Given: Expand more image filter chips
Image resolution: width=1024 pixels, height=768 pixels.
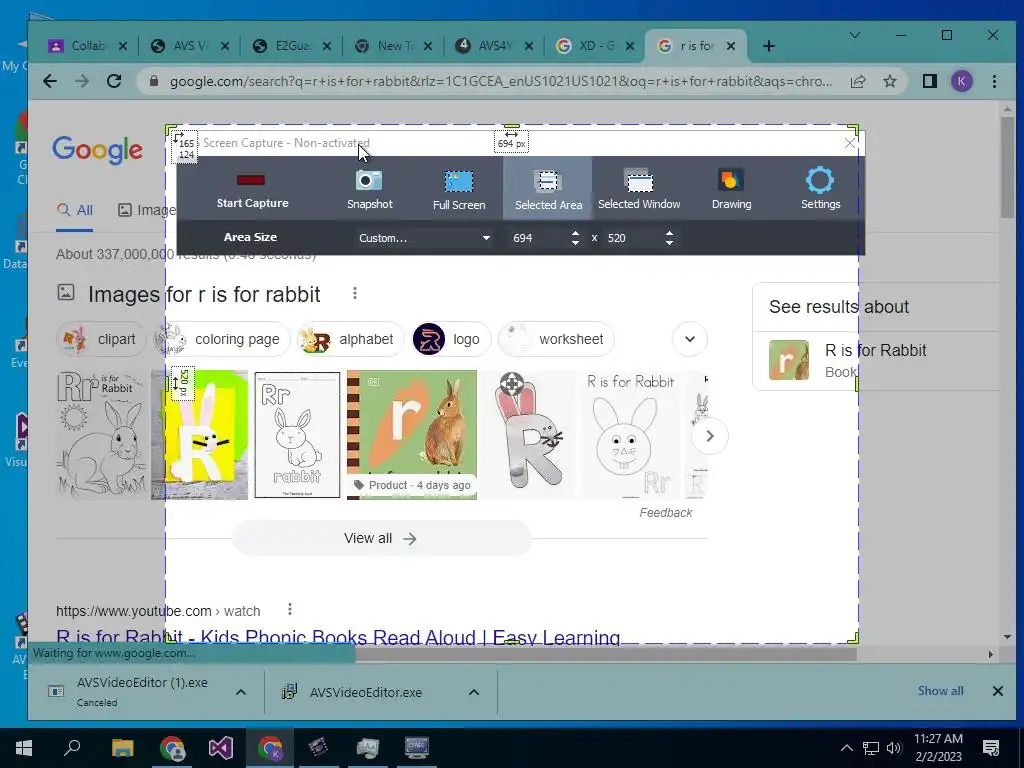Looking at the screenshot, I should [690, 339].
